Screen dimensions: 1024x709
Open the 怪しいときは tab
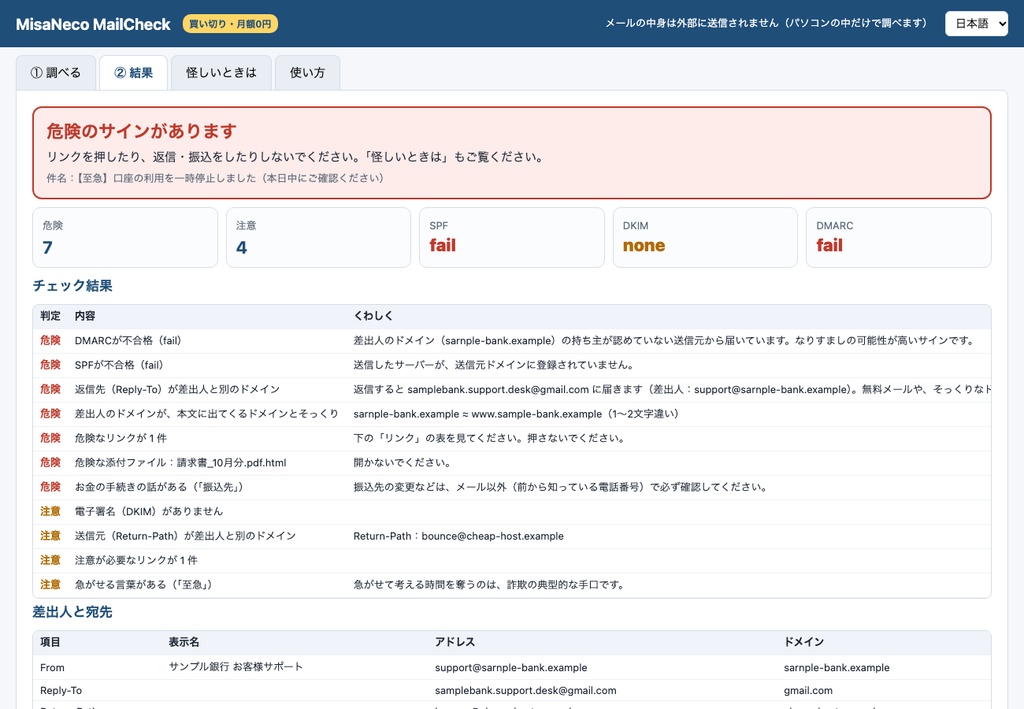pyautogui.click(x=221, y=72)
